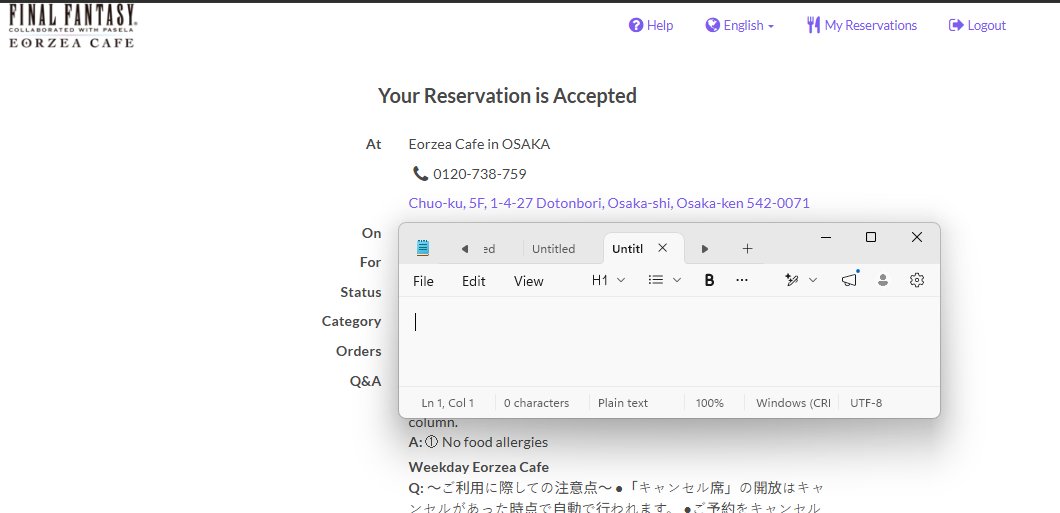The image size is (1060, 513).
Task: Click the Notepad app icon in title bar
Action: tap(423, 248)
